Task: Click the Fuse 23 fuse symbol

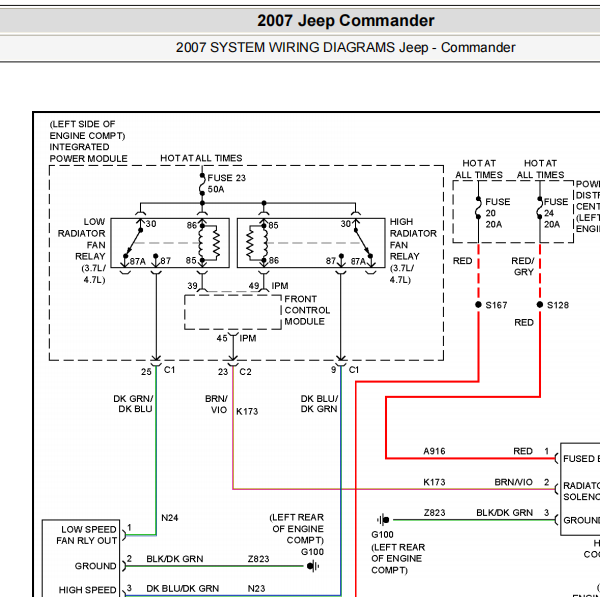Action: pos(202,185)
